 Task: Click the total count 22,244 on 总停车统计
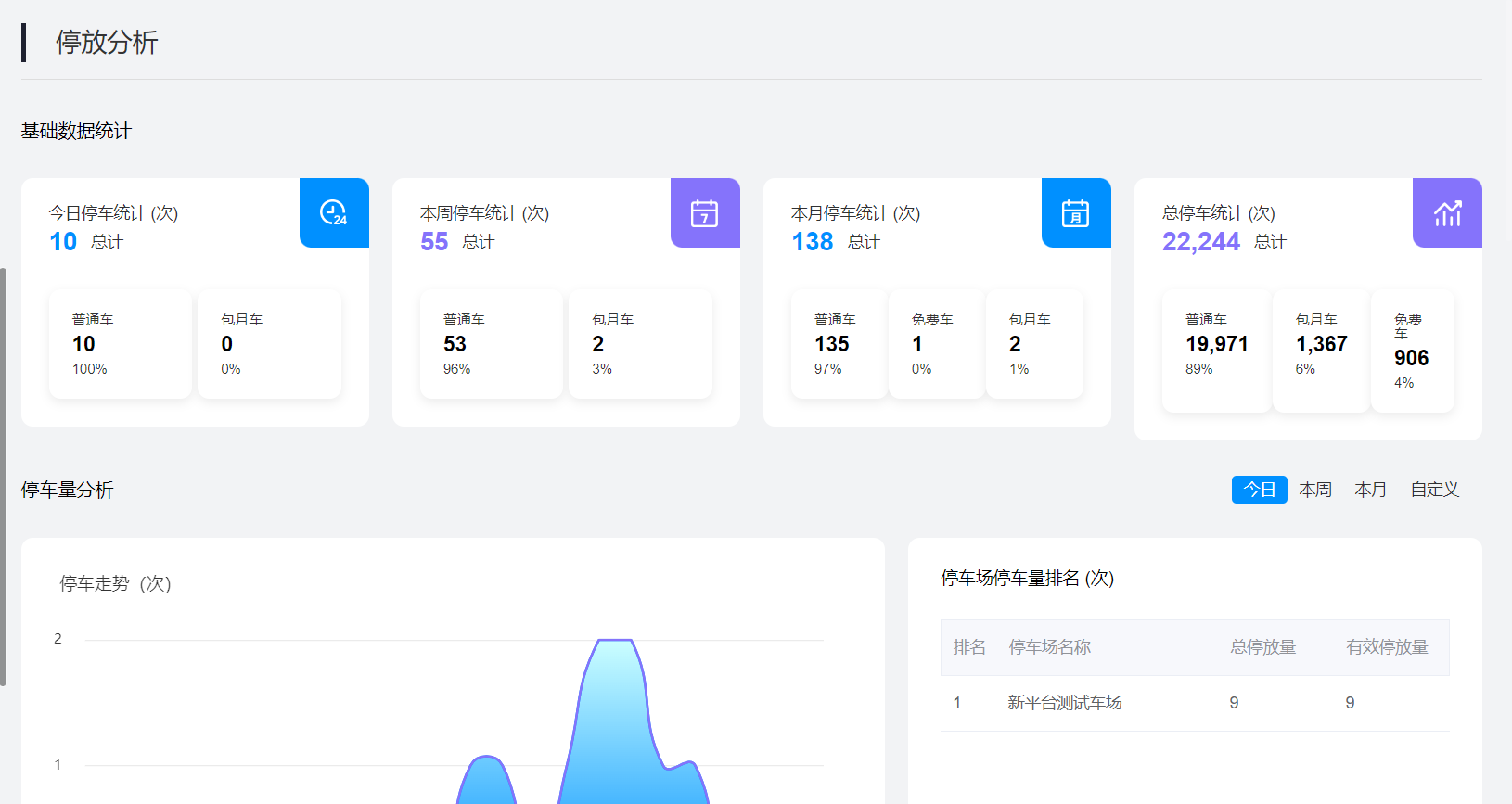pyautogui.click(x=1200, y=242)
